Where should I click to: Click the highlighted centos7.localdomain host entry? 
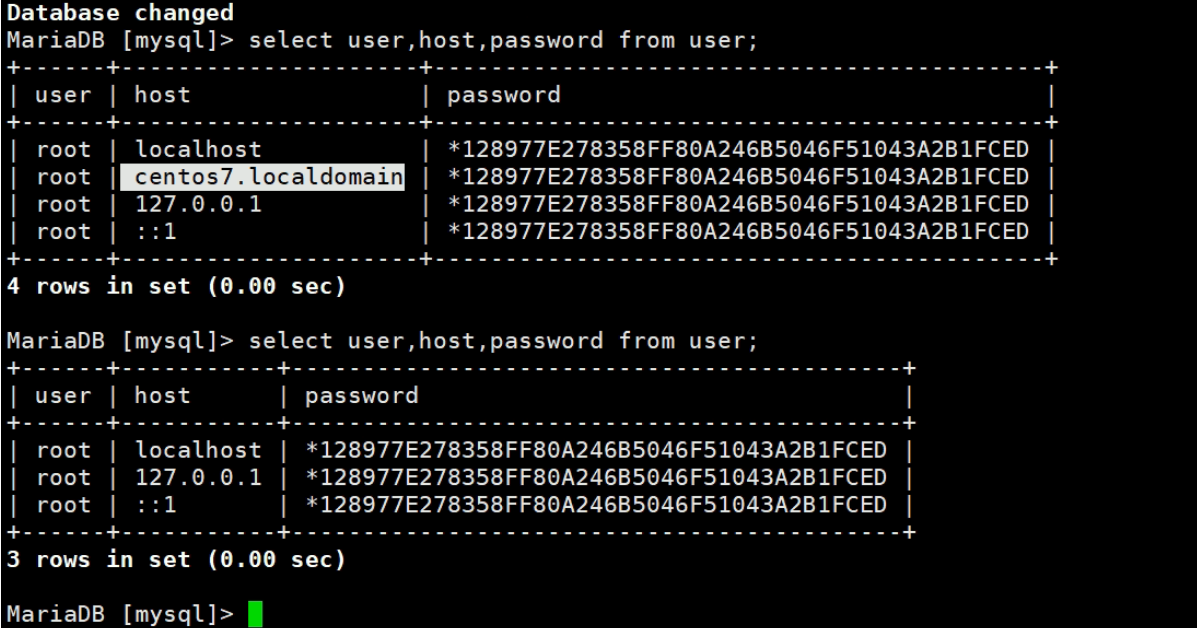pos(263,177)
